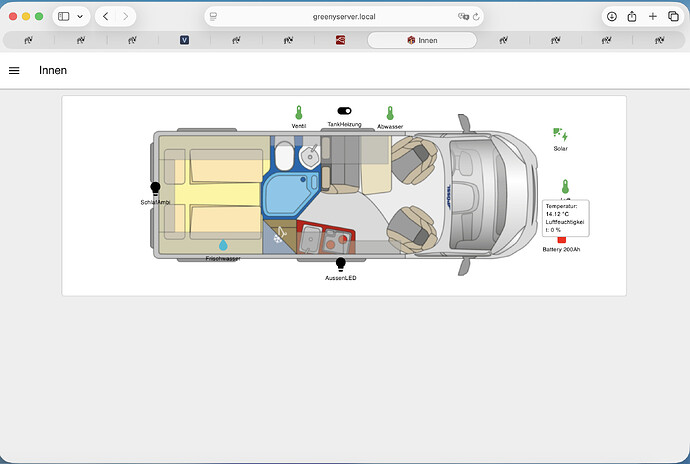Click the greenyserver.local address bar
Viewport: 690px width, 464px height.
343,16
